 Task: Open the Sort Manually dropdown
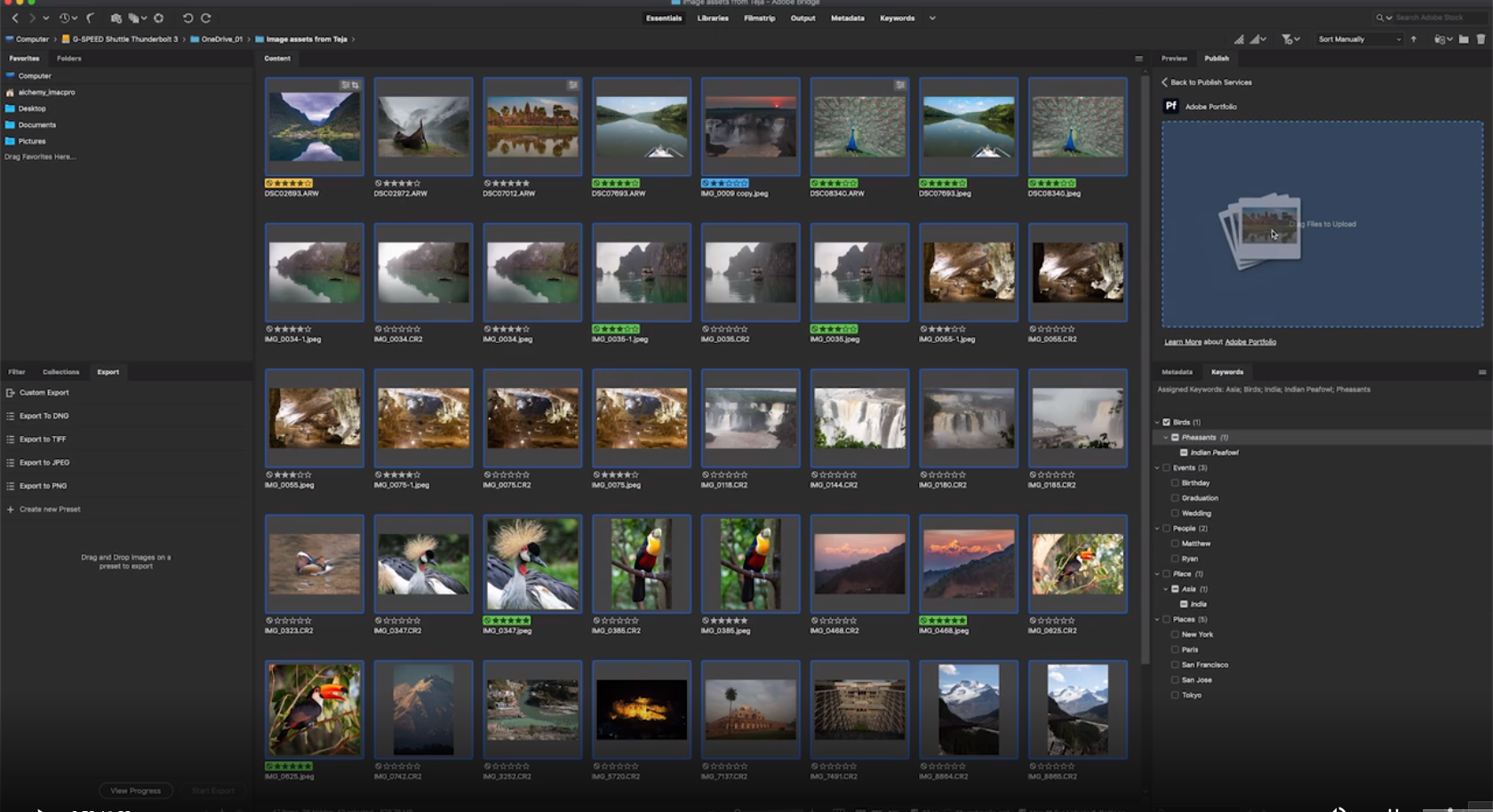[x=1358, y=39]
